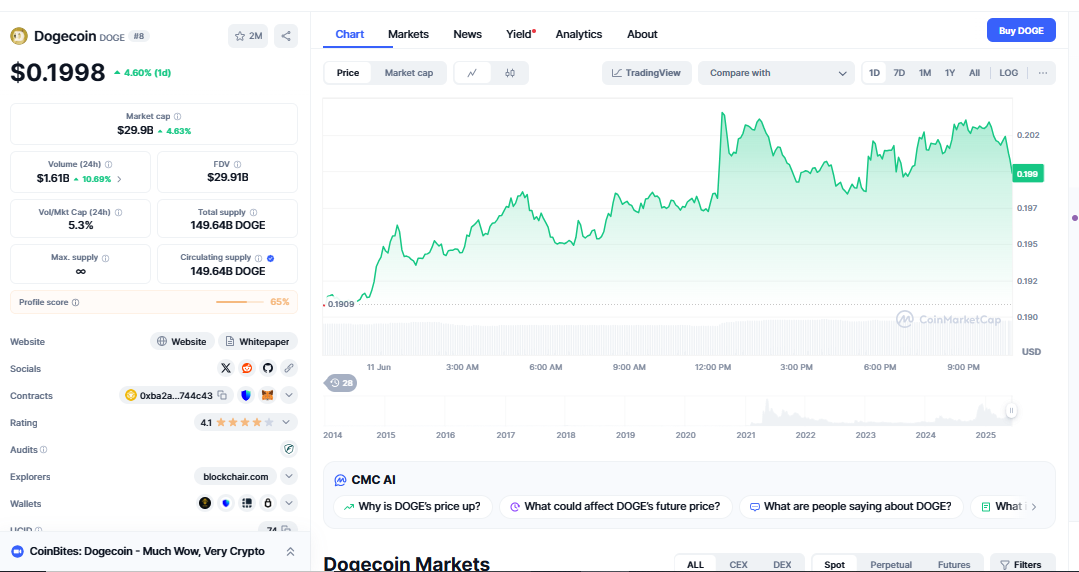1079x572 pixels.
Task: Click the Max. supply info icon
Action: tap(105, 257)
